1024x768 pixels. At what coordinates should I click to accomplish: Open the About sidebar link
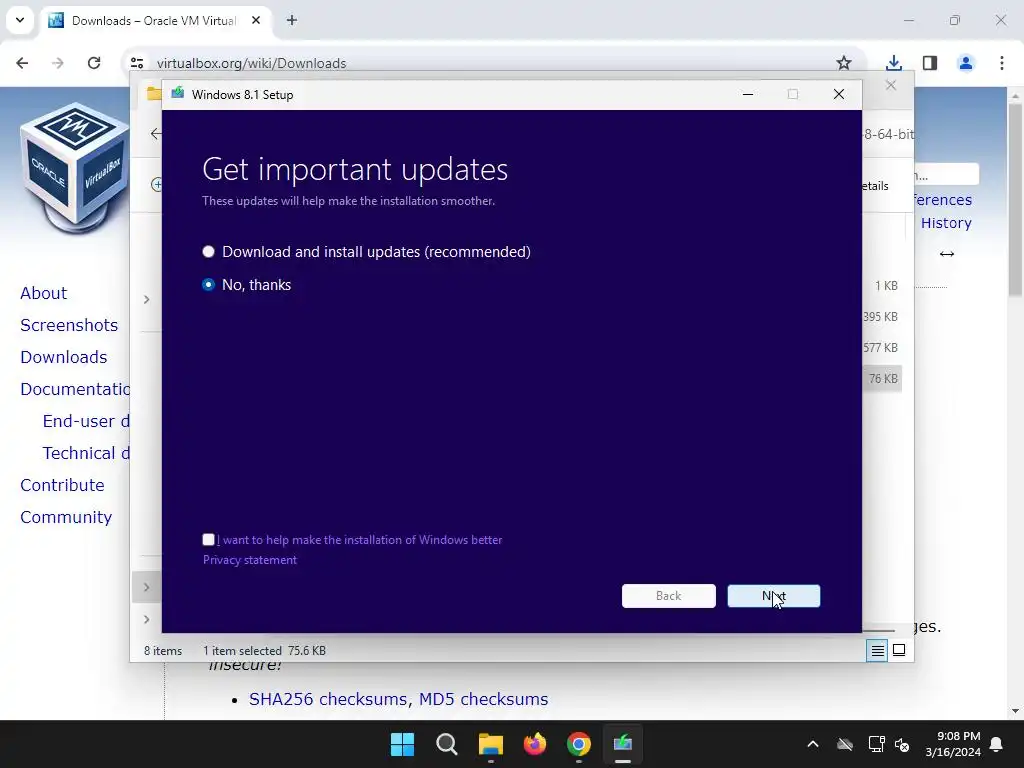[x=43, y=293]
